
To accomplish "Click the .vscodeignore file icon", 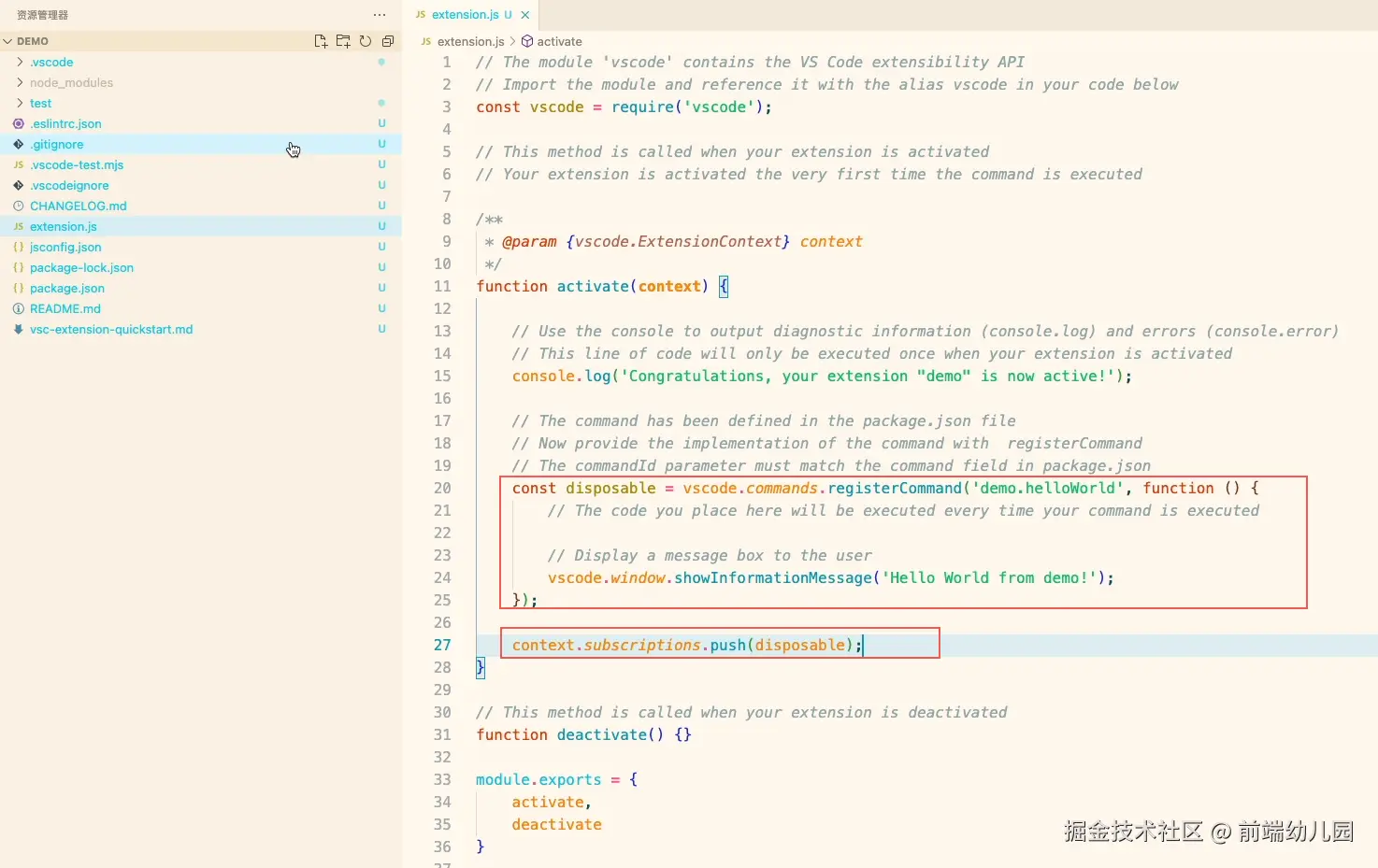I will pyautogui.click(x=19, y=185).
